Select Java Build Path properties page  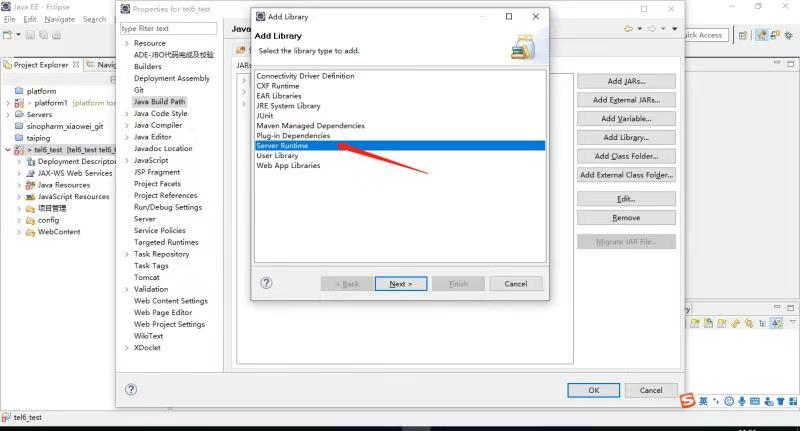tap(159, 102)
